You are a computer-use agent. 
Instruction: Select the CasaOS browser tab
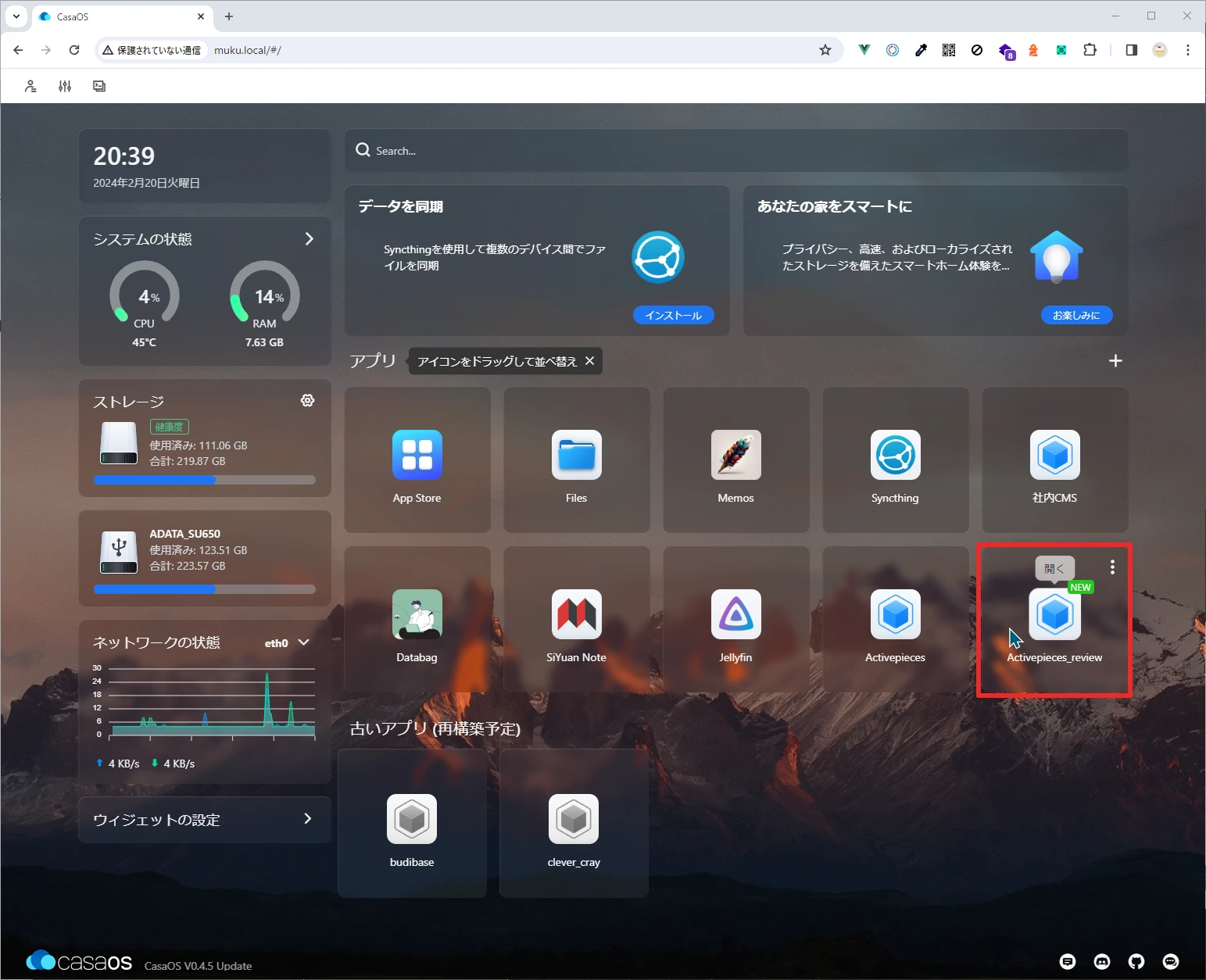[123, 16]
